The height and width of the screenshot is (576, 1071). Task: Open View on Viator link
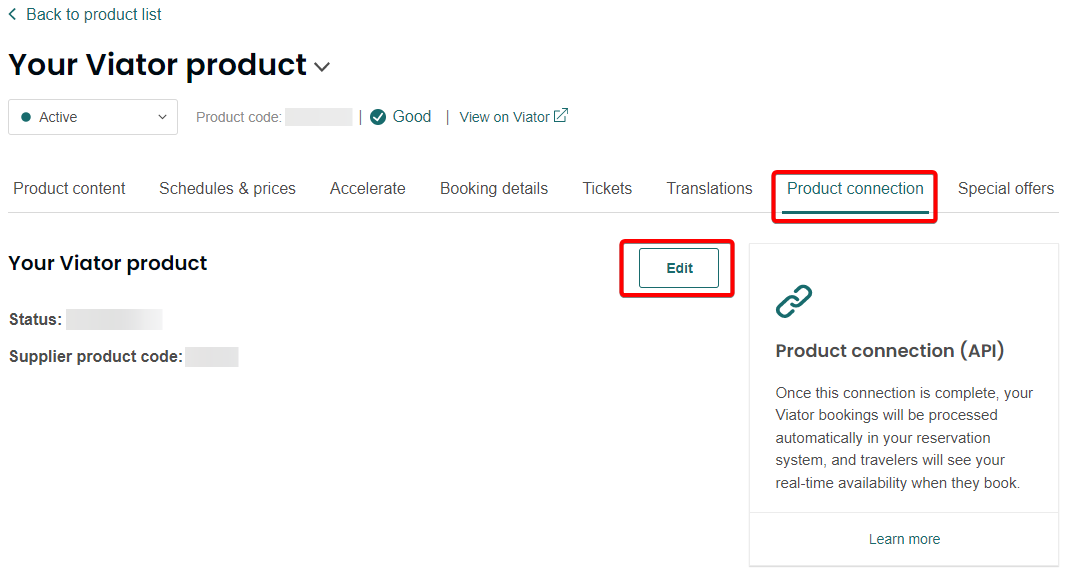pyautogui.click(x=504, y=117)
